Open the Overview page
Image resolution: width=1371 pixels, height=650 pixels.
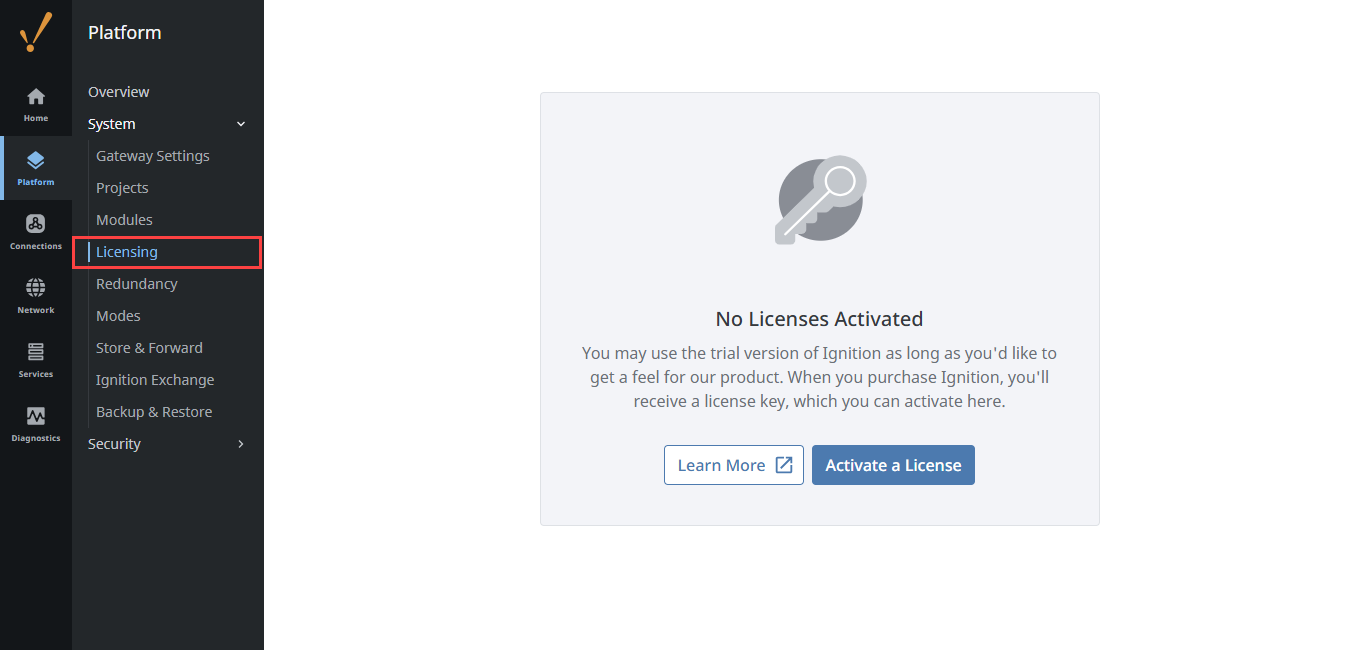[x=119, y=92]
